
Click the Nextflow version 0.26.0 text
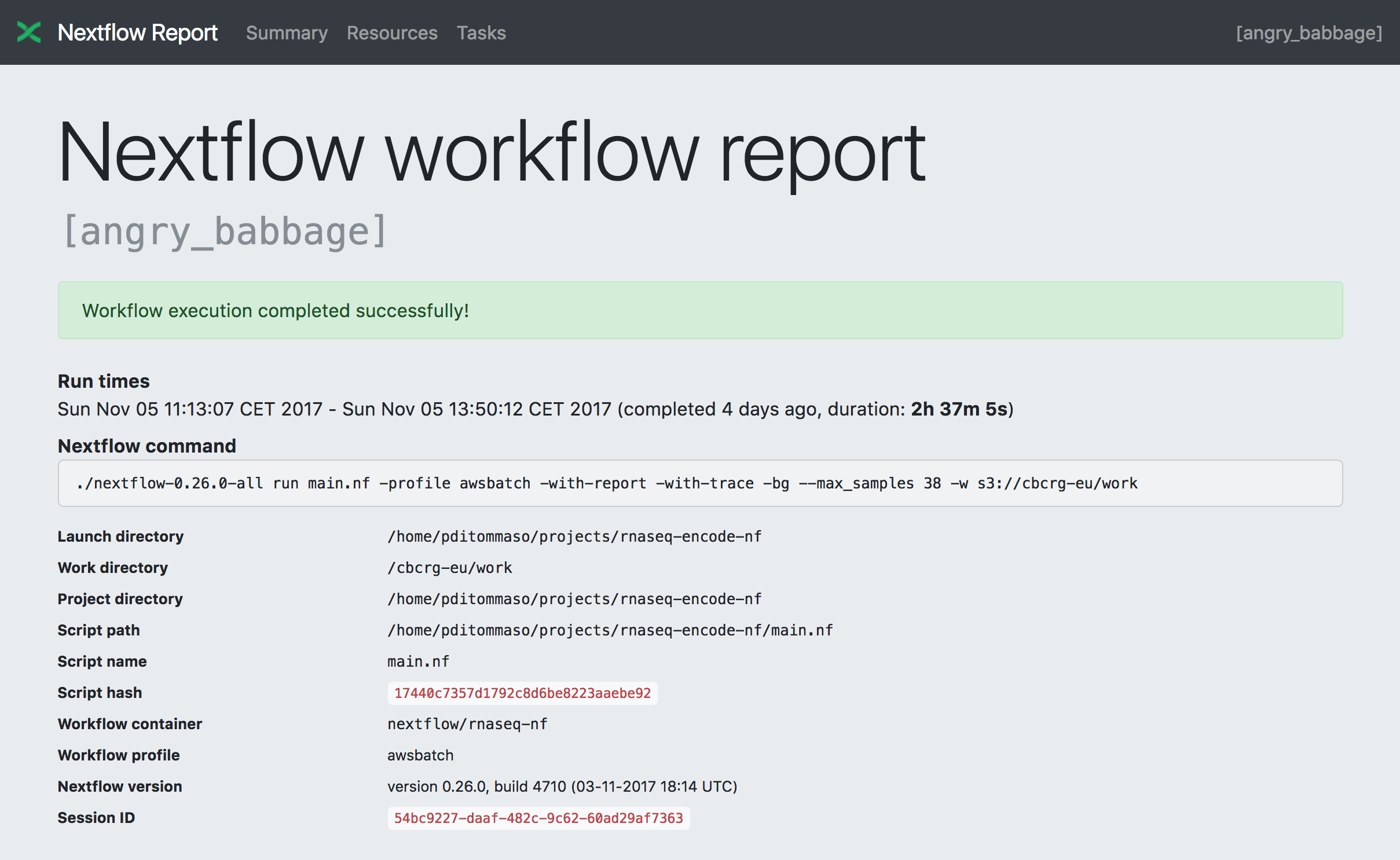point(562,787)
